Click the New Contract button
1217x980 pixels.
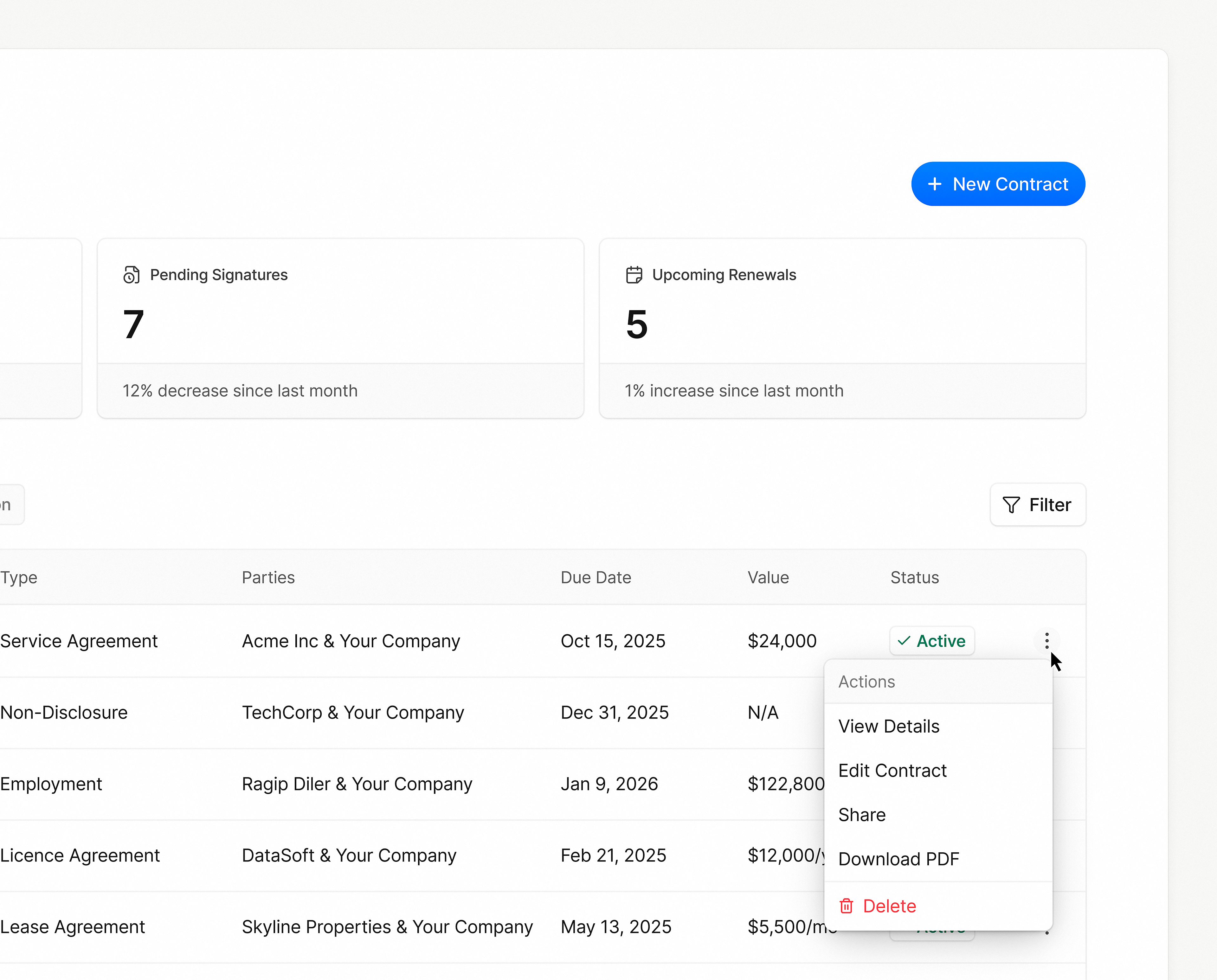(998, 183)
